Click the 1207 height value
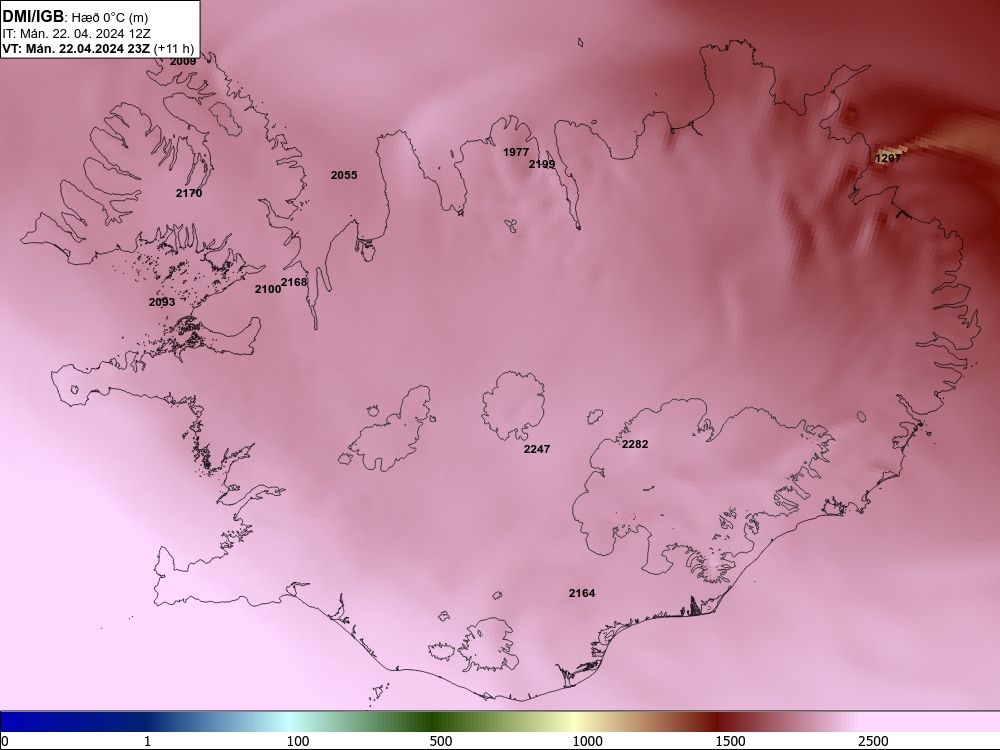 pos(888,158)
